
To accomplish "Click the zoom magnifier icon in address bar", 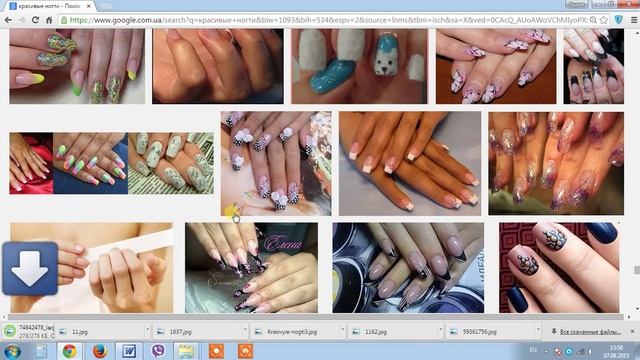I will pos(593,20).
